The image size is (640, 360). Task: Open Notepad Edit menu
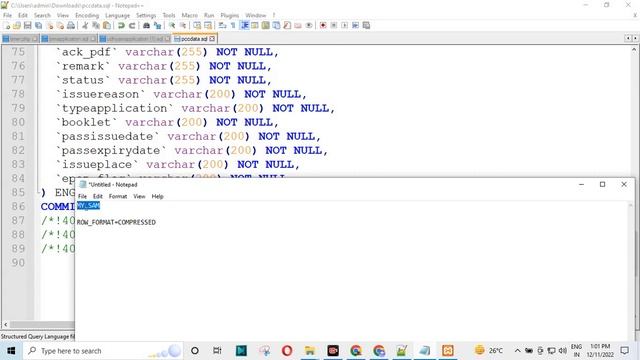pos(98,196)
